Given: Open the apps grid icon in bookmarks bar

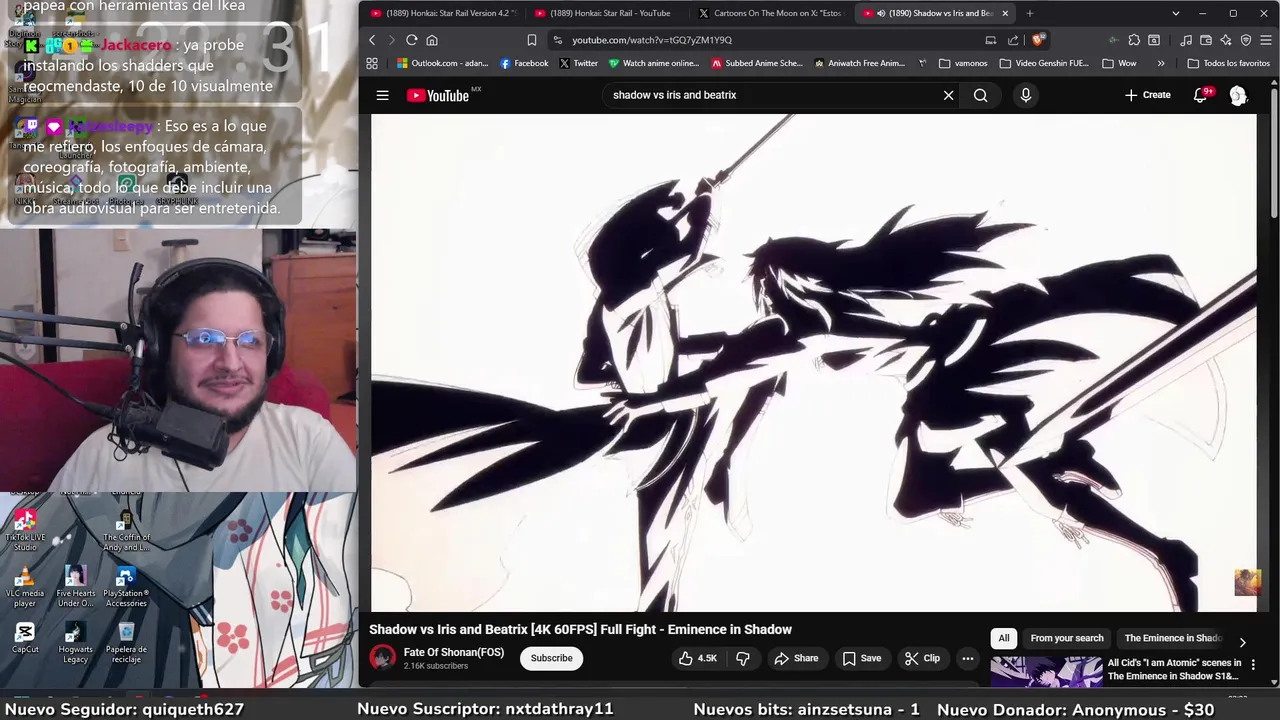Looking at the screenshot, I should (372, 63).
